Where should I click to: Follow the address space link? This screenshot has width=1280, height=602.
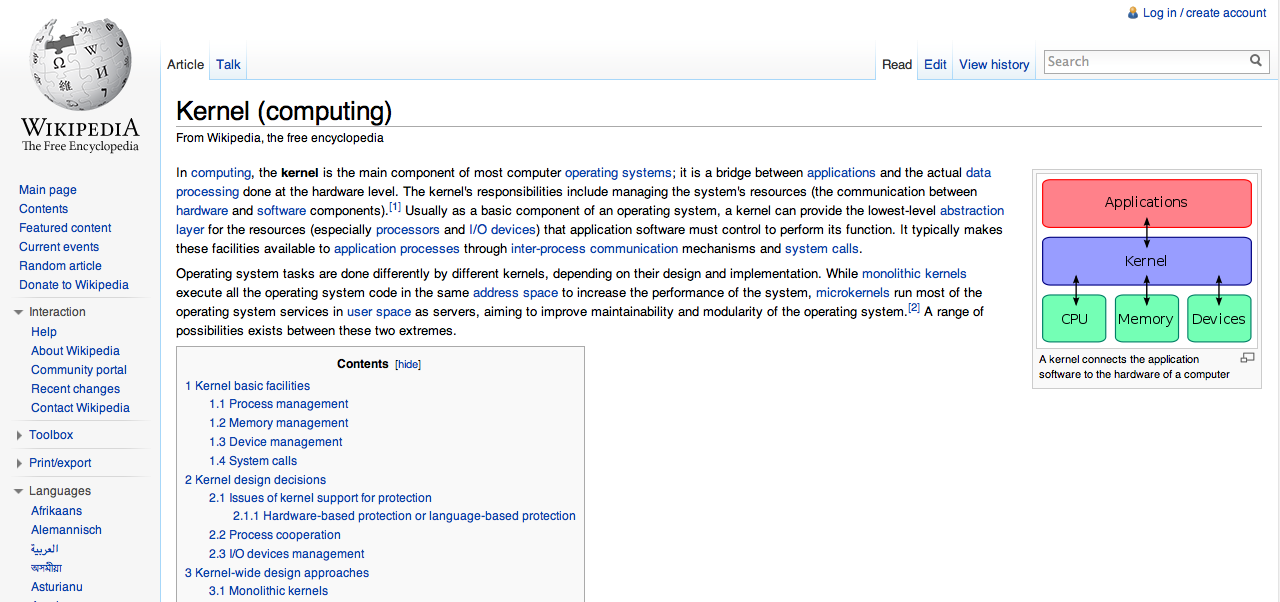point(515,293)
